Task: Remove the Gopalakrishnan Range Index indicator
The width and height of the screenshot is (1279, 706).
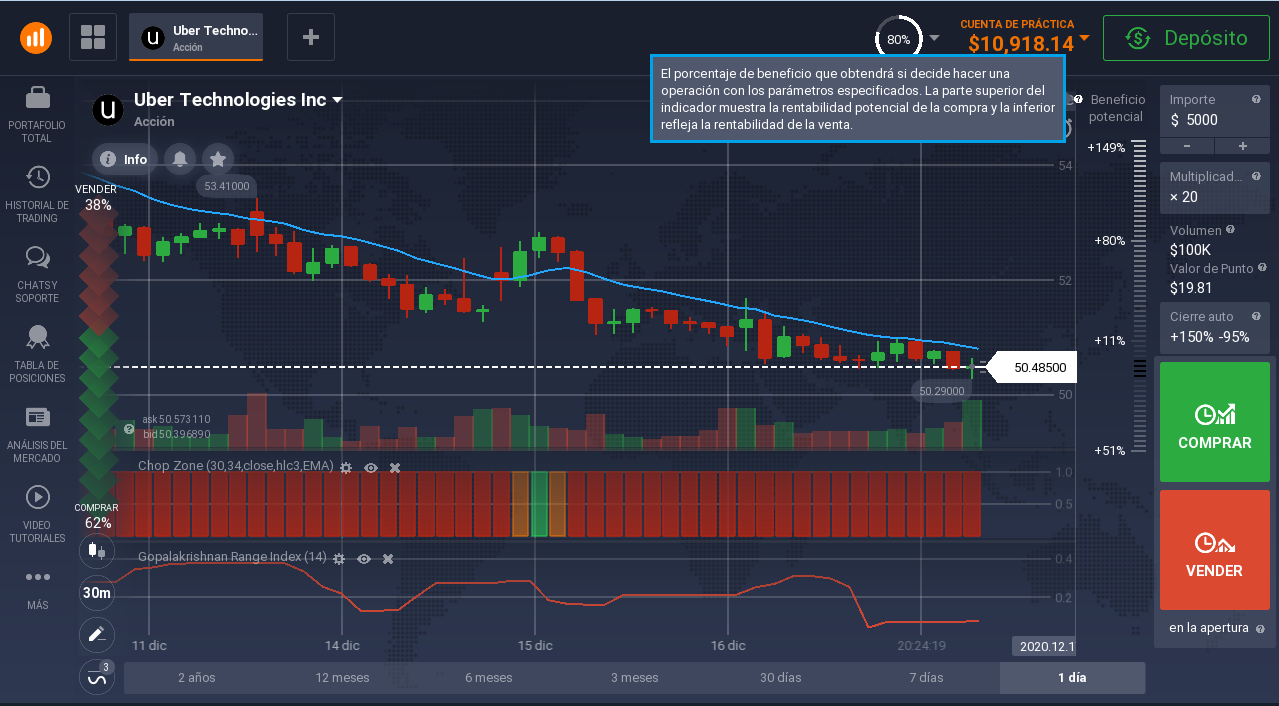Action: coord(388,558)
